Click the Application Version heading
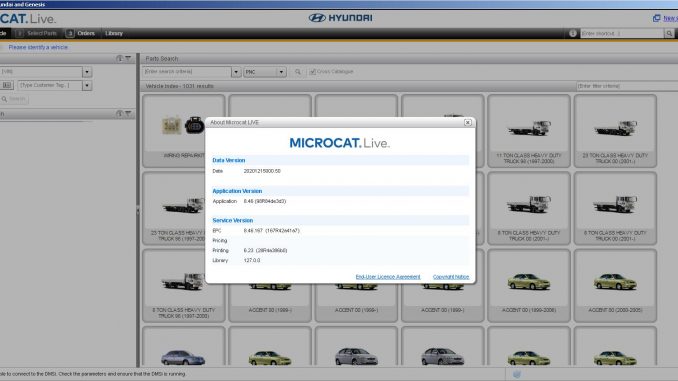This screenshot has width=678, height=381. [237, 191]
